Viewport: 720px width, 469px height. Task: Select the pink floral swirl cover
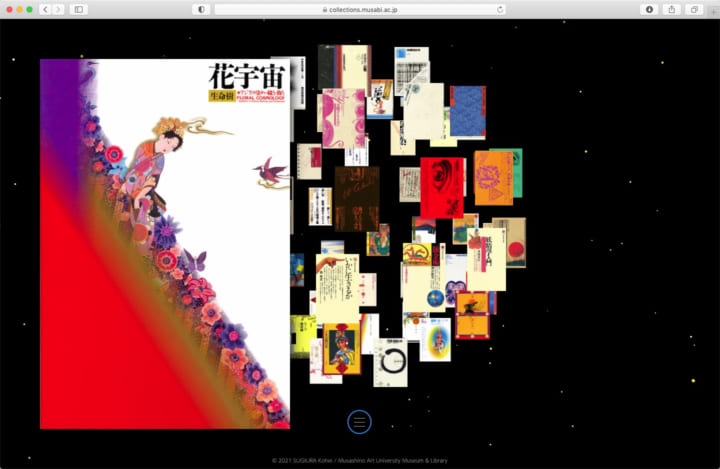(x=344, y=118)
